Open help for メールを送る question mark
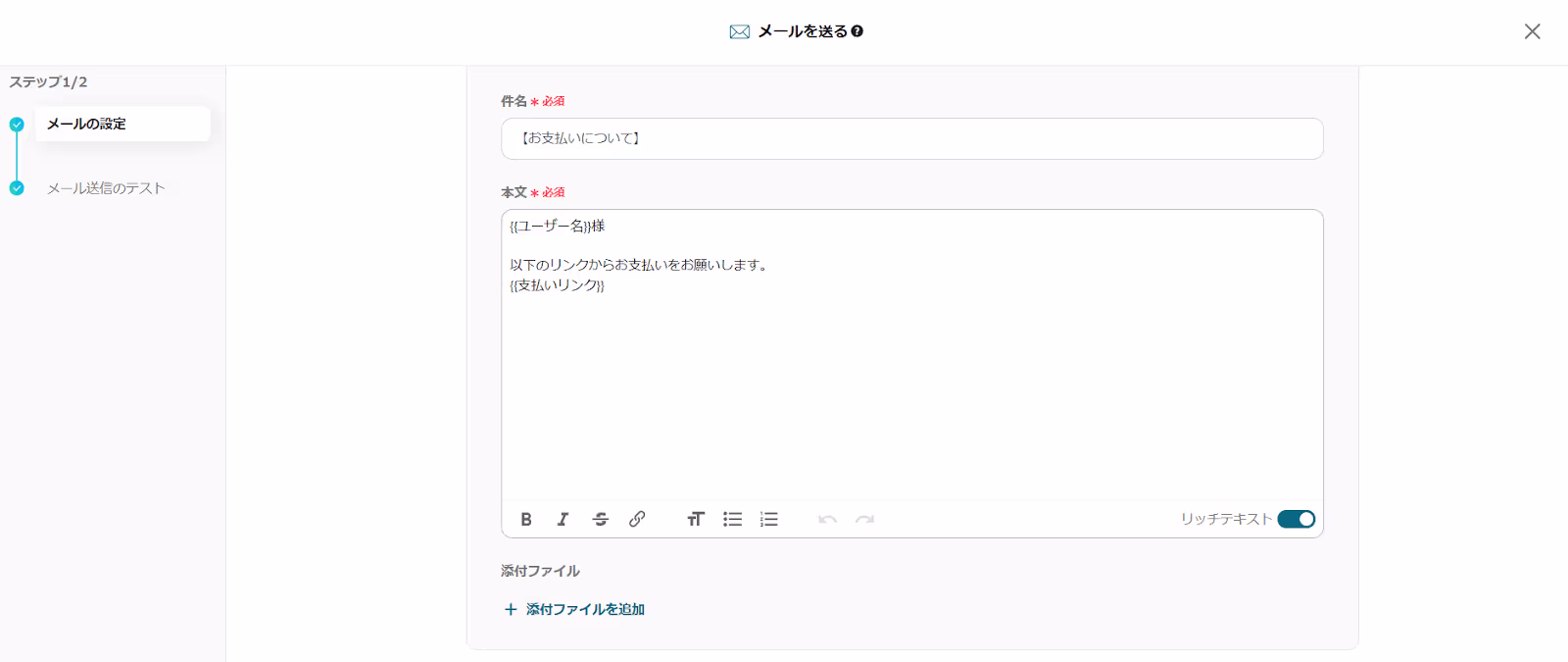1568x662 pixels. 857,31
